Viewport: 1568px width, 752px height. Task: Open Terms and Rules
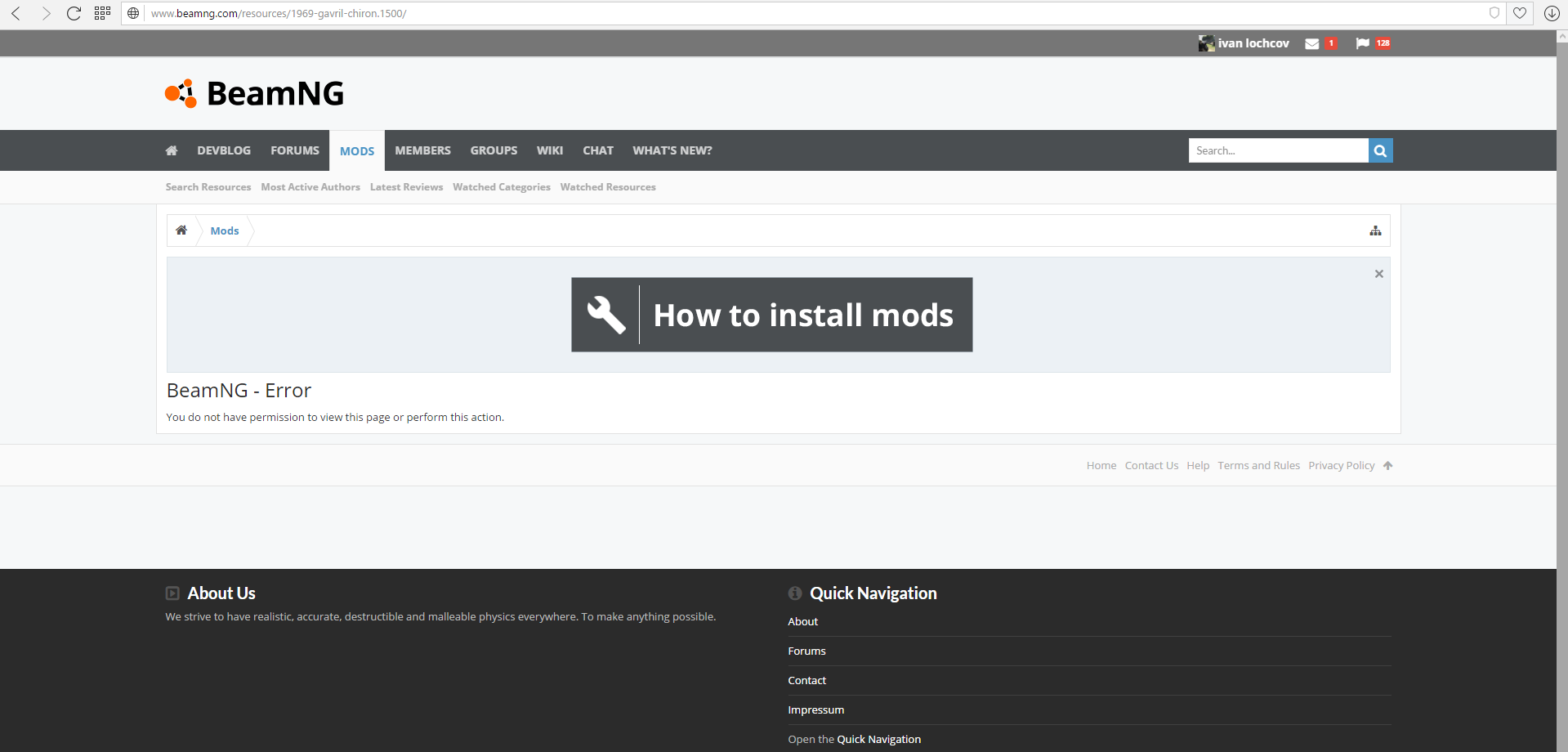click(x=1258, y=465)
